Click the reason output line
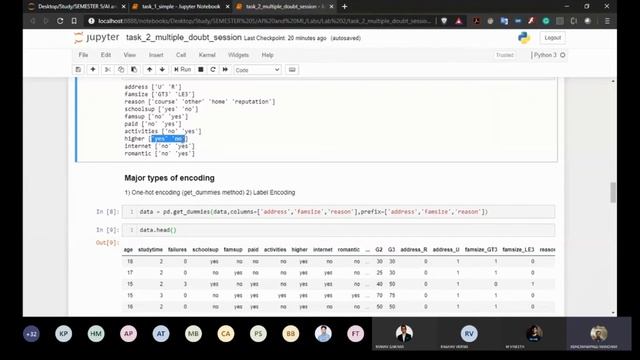This screenshot has width=640, height=360. [200, 102]
